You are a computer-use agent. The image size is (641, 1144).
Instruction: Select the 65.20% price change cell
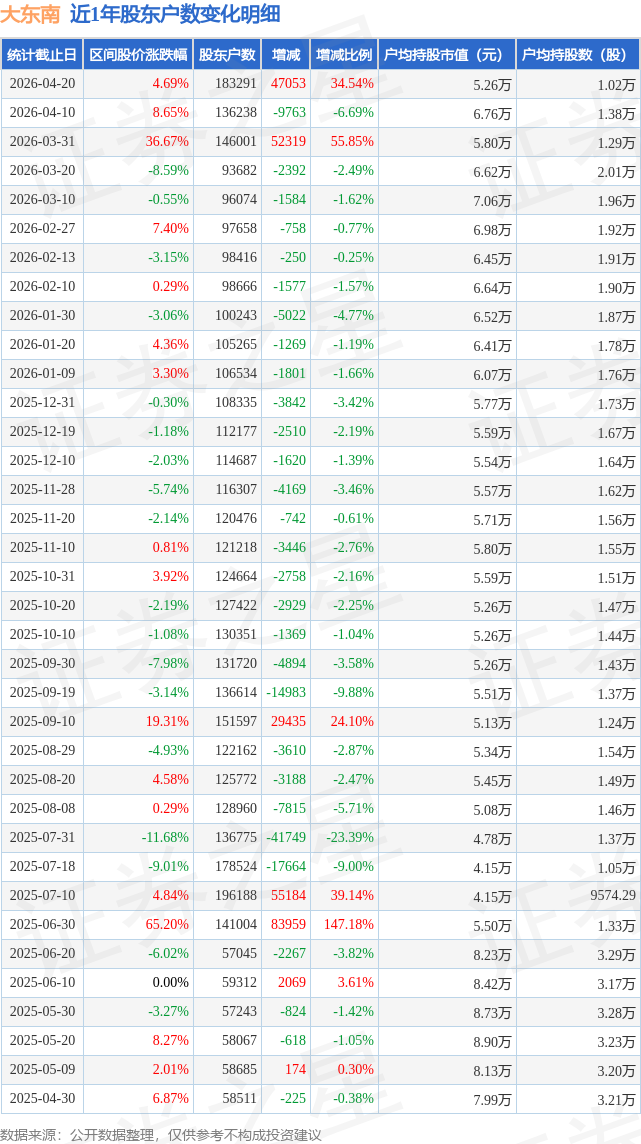[x=167, y=925]
